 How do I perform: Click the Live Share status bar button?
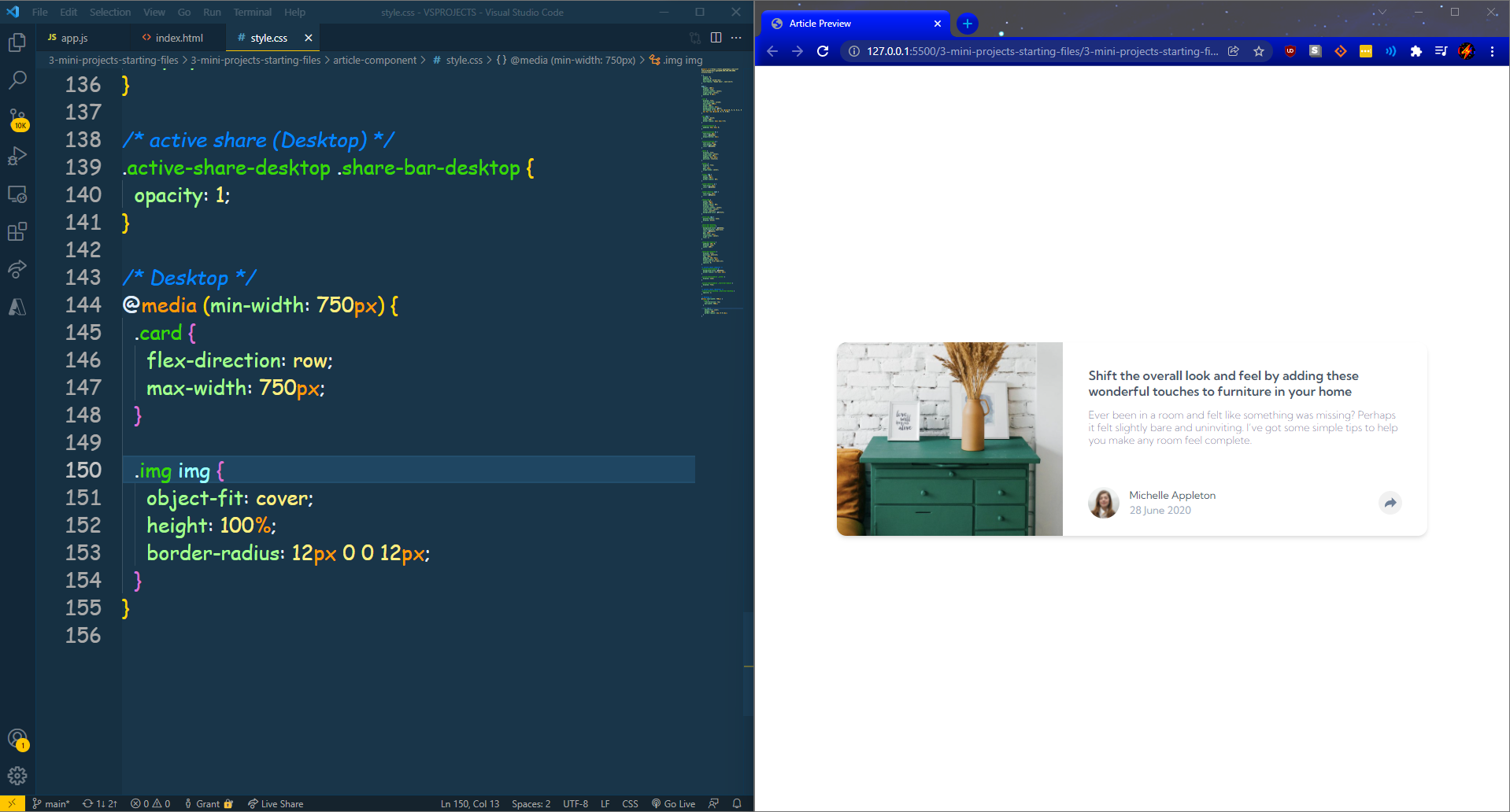(276, 803)
